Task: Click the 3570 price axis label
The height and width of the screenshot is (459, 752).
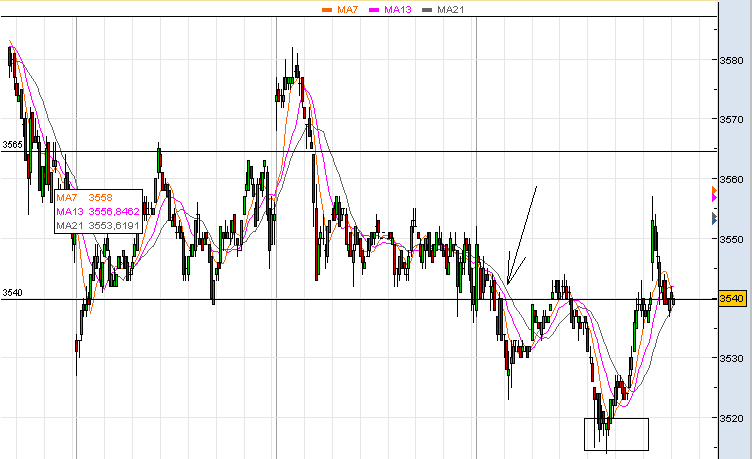Action: click(731, 119)
